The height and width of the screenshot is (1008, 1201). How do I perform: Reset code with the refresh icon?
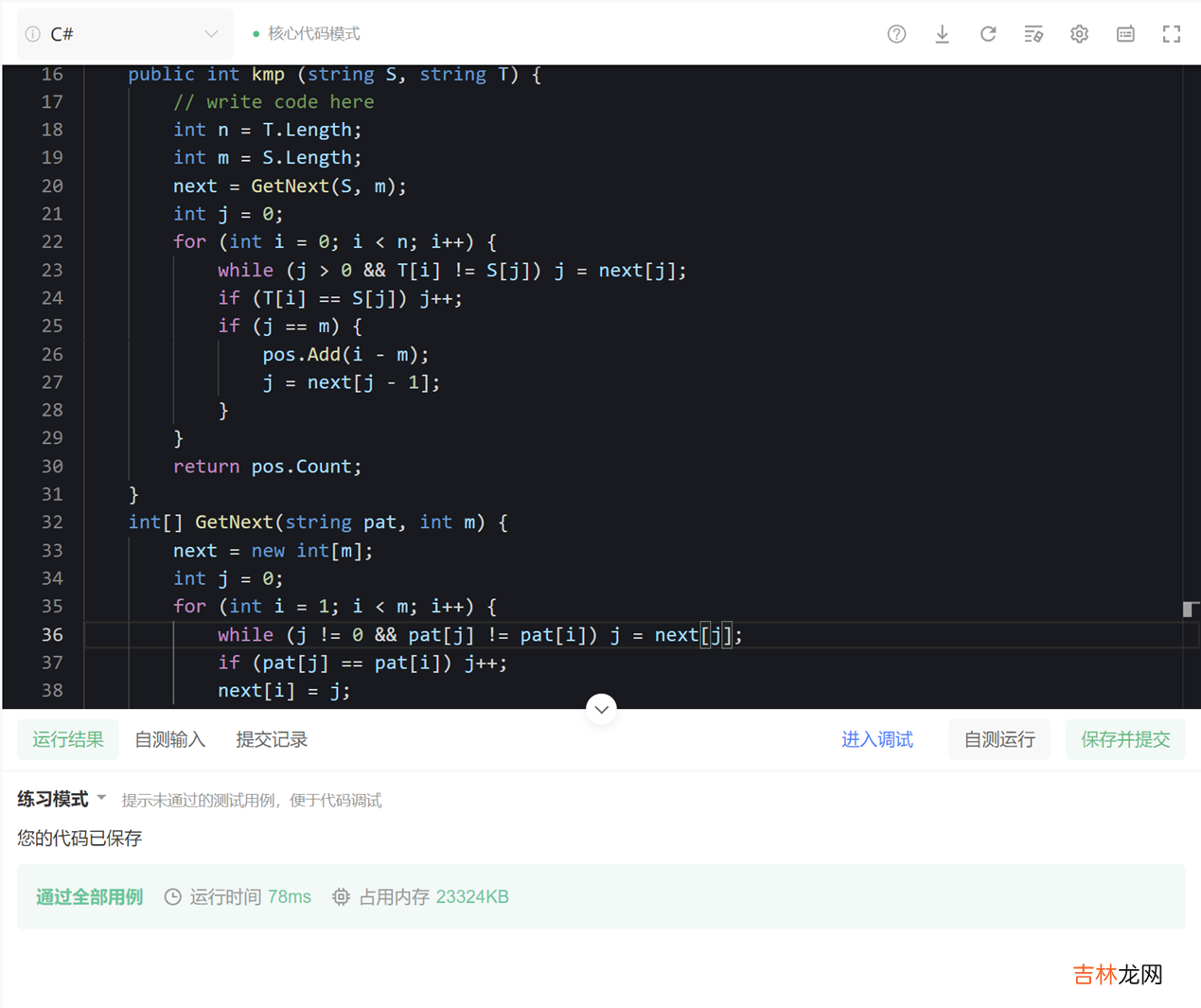(987, 34)
